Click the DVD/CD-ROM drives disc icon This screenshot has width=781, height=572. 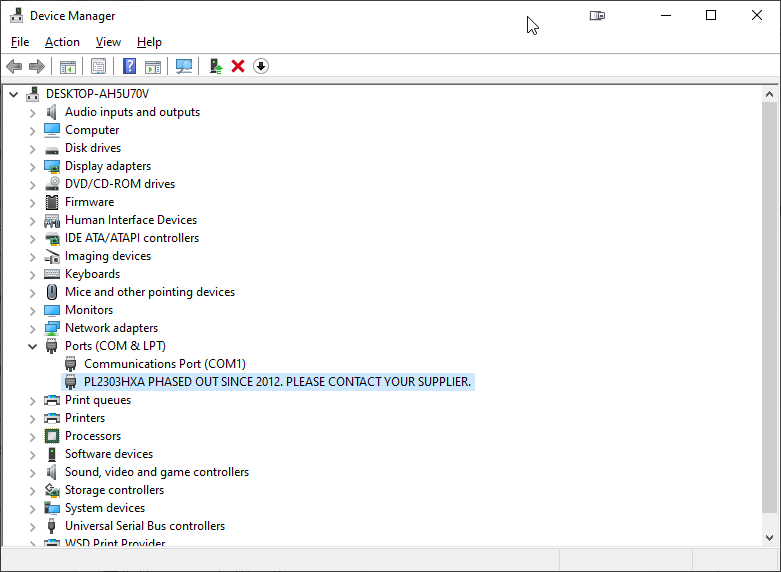pyautogui.click(x=52, y=184)
